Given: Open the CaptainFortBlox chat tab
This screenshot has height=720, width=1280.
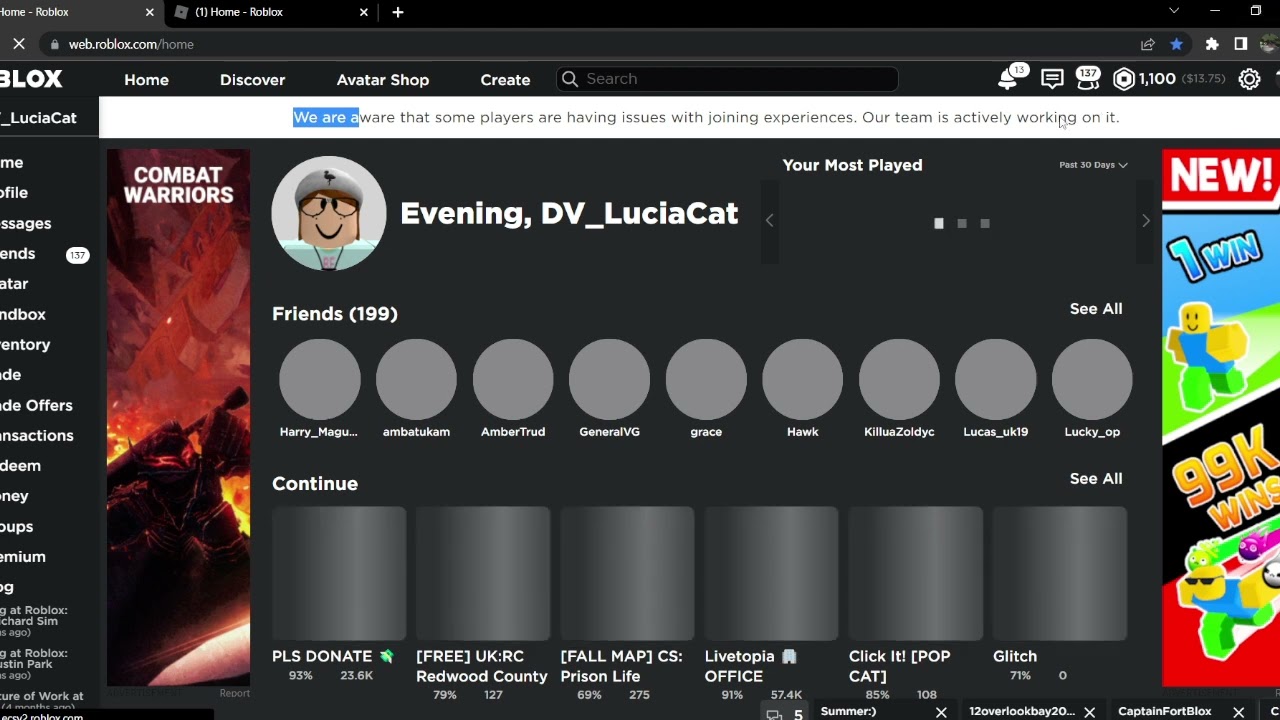Looking at the screenshot, I should [x=1165, y=712].
